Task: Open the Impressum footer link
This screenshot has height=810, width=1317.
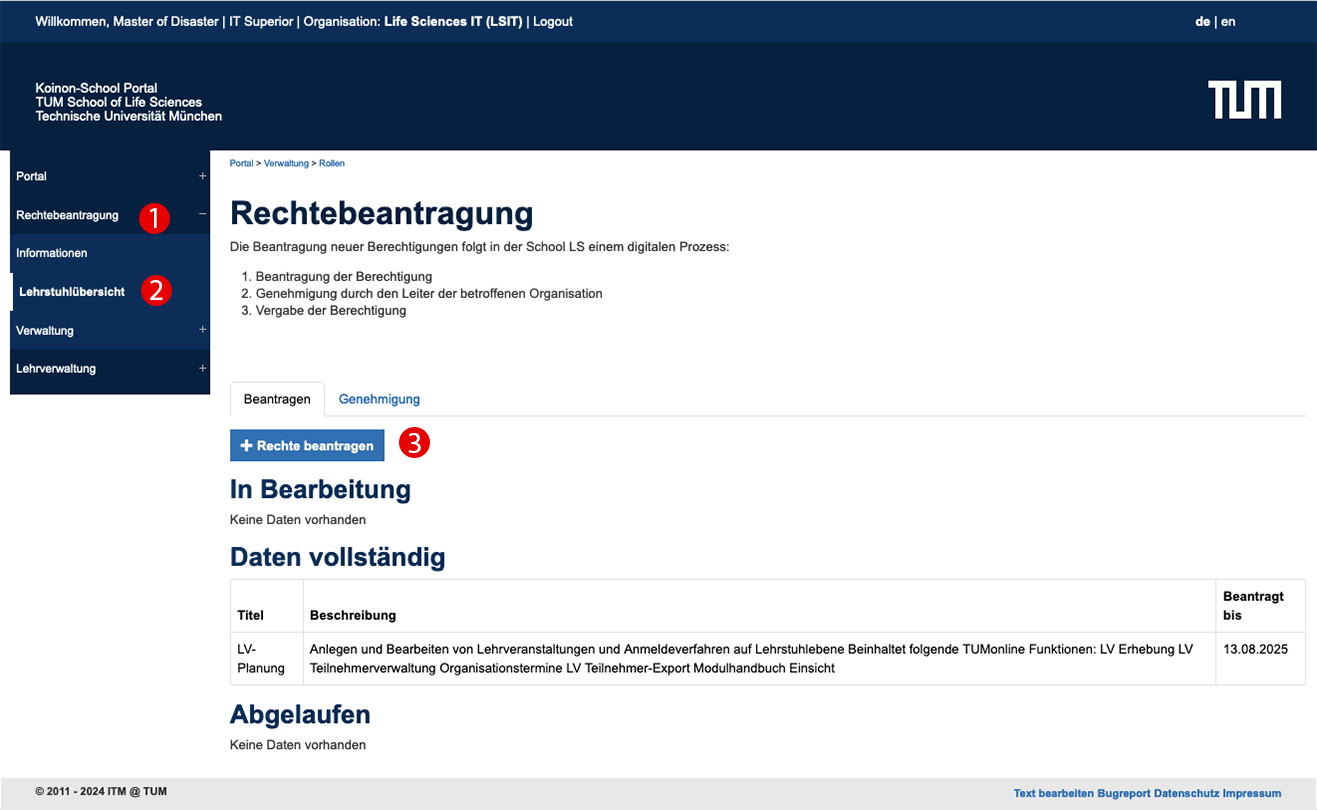Action: point(1252,793)
